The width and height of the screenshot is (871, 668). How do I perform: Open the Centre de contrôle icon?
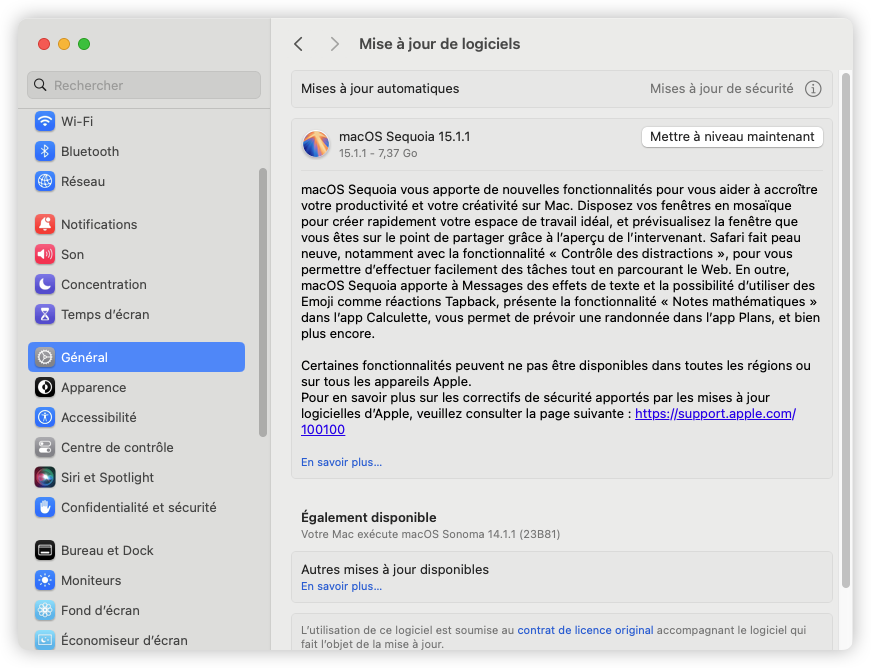(x=45, y=447)
